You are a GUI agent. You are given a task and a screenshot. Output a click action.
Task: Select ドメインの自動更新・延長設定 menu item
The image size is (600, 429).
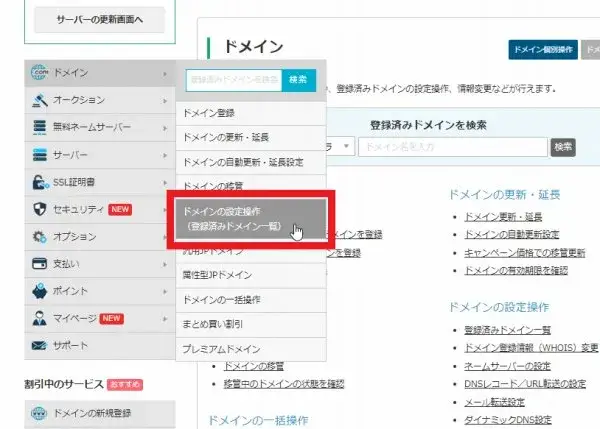(x=251, y=162)
